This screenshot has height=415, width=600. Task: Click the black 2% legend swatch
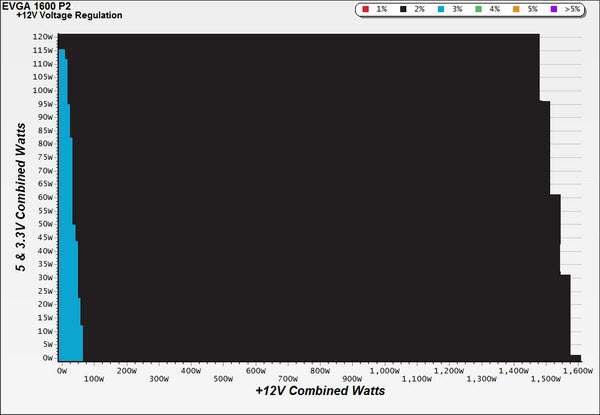403,9
